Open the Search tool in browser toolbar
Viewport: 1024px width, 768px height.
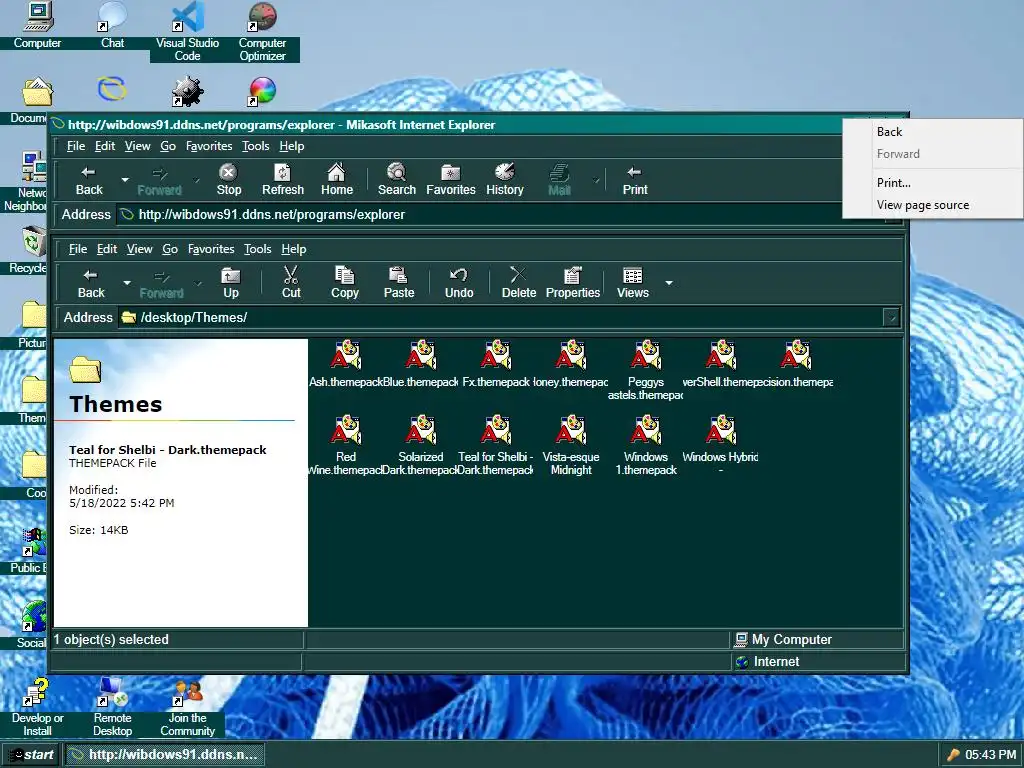396,180
